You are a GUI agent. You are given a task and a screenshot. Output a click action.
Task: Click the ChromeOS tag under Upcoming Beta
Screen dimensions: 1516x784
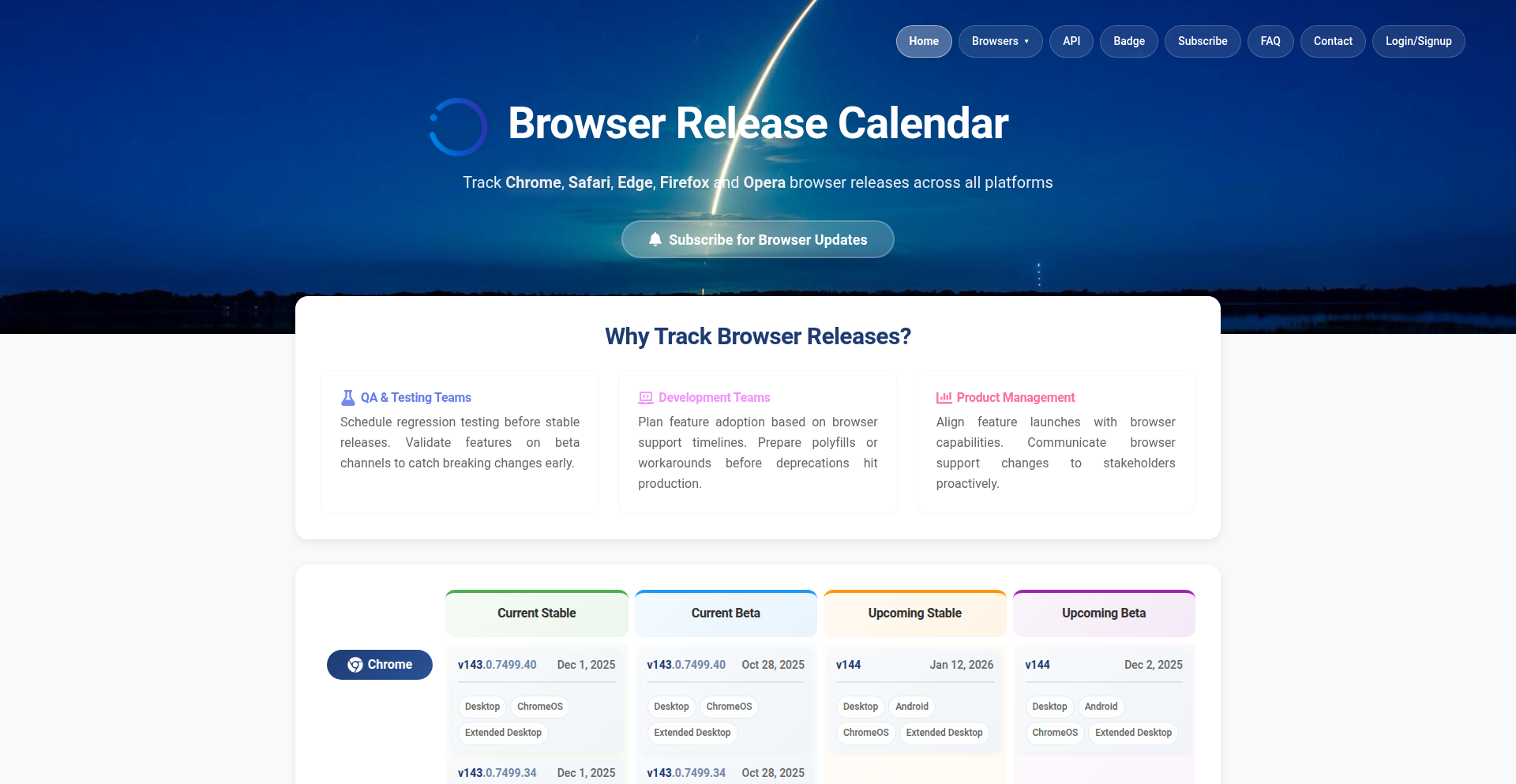[x=1055, y=733]
